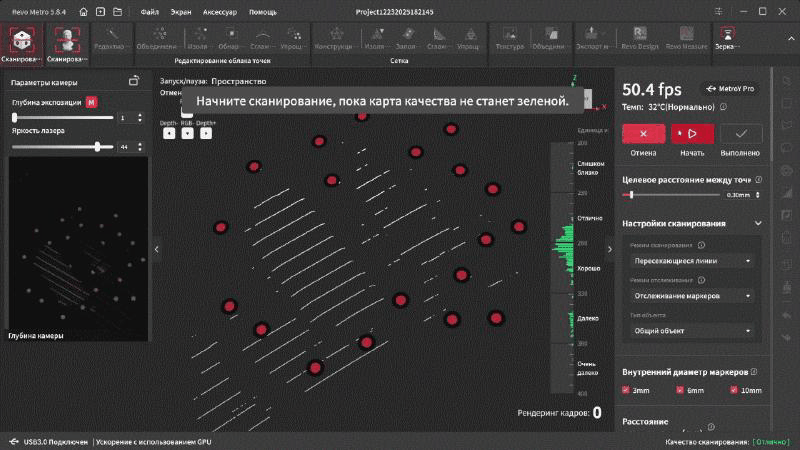This screenshot has width=800, height=450.
Task: Click Объединени in point cloud editing group
Action: coord(157,39)
